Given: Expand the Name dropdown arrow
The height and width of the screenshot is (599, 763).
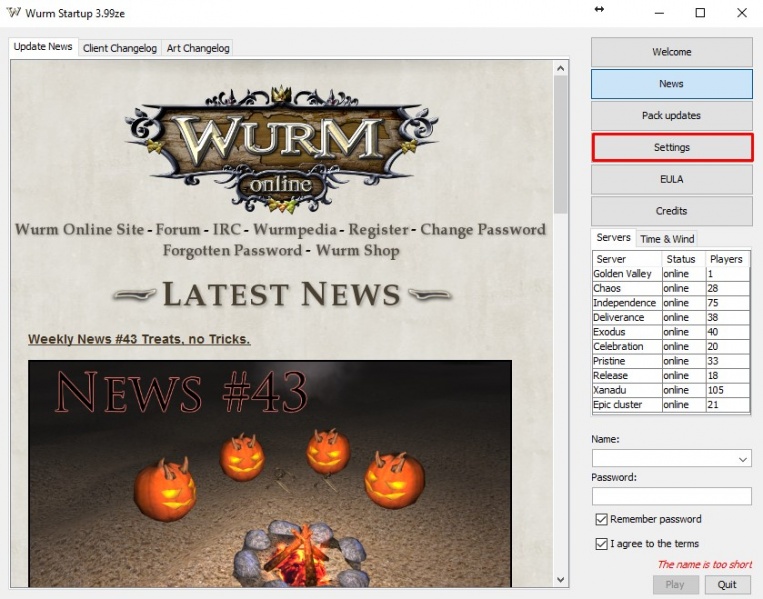Looking at the screenshot, I should tap(743, 459).
